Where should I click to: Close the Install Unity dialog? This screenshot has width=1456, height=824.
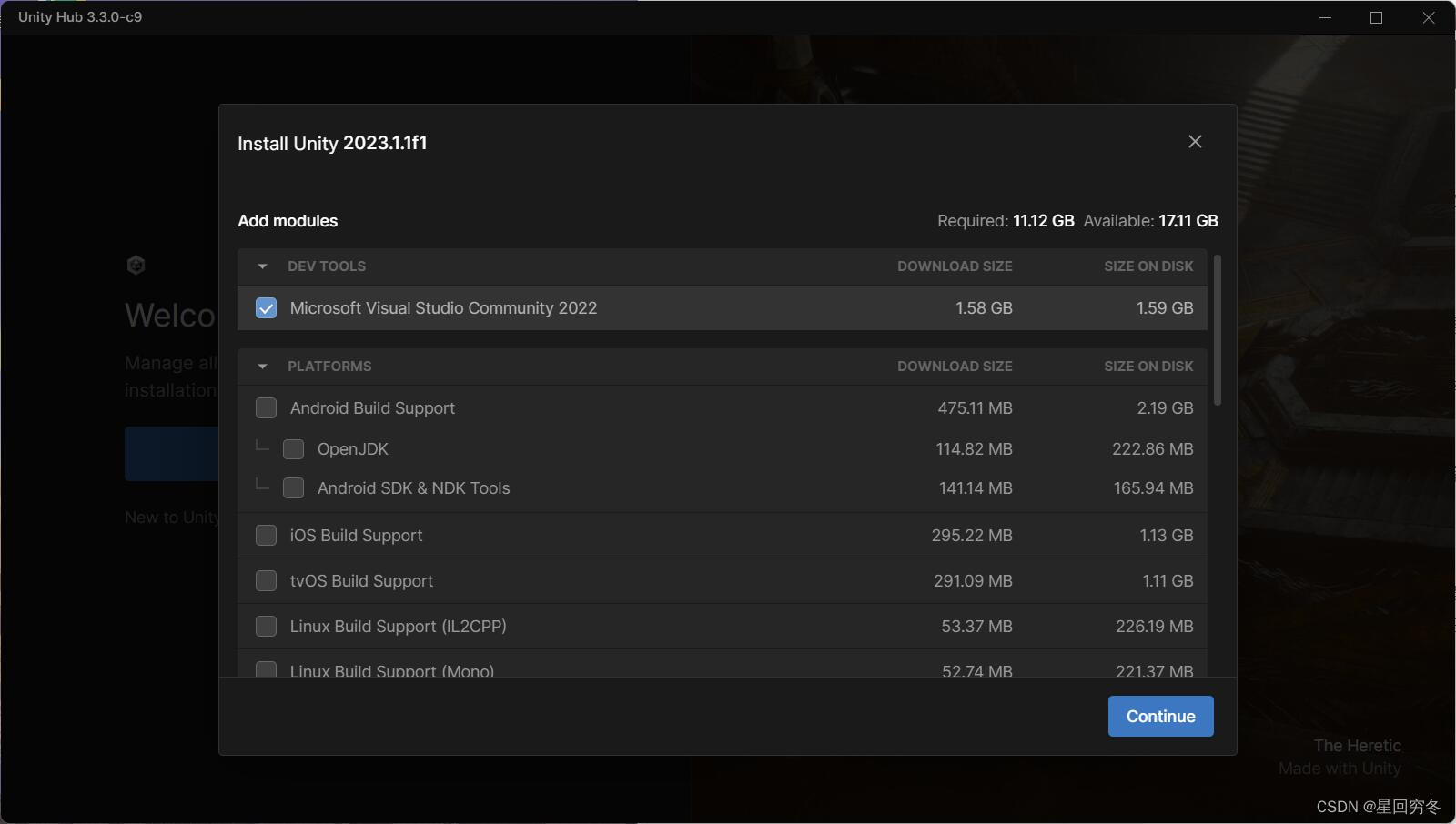1195,141
